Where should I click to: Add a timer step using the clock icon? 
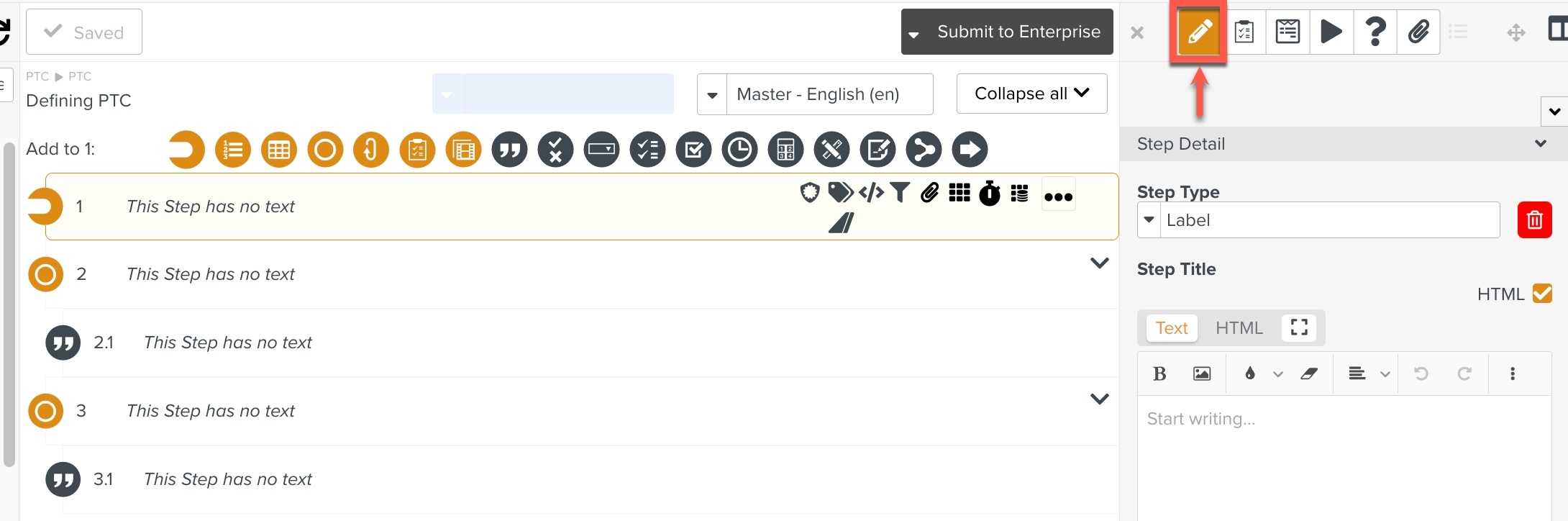pos(739,150)
